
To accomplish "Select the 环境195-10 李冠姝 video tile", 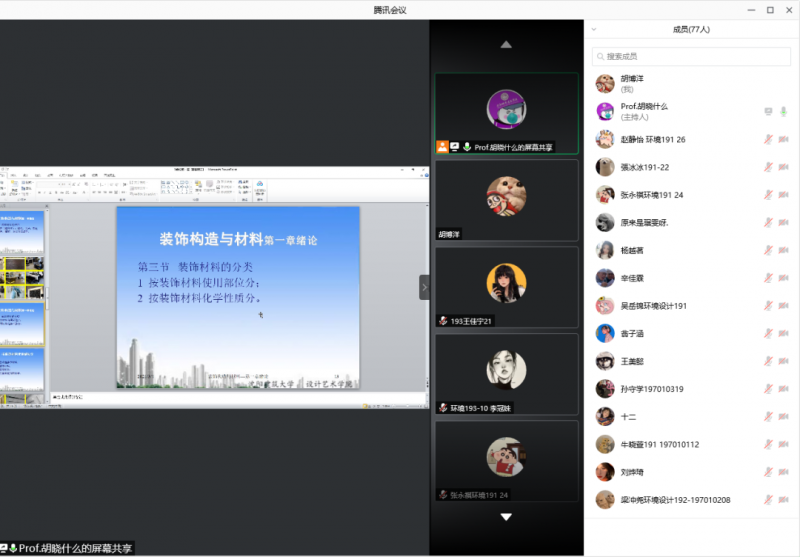I will point(506,373).
